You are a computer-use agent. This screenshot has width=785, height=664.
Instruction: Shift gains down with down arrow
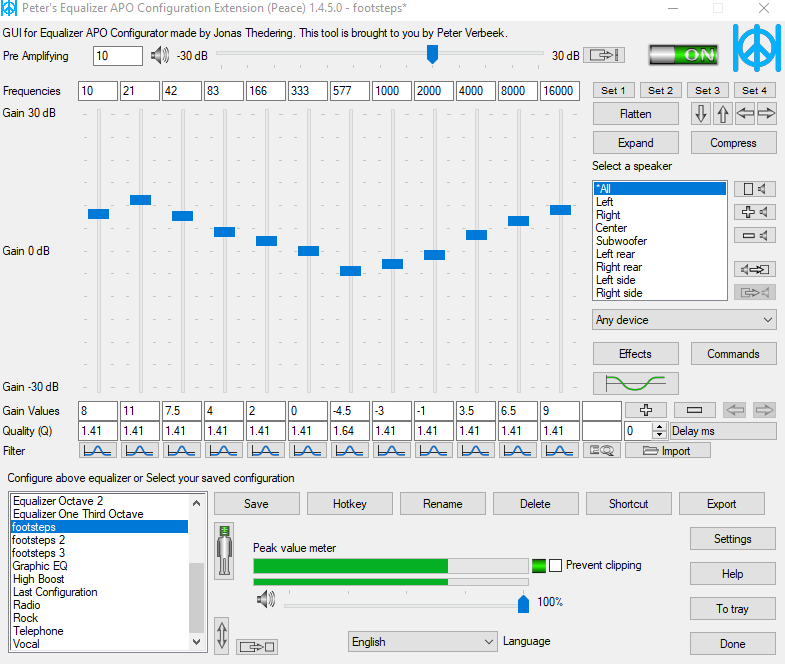click(701, 114)
